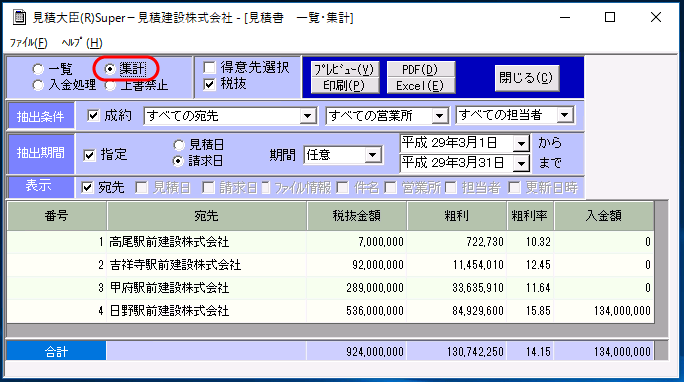
Task: Click the 合計 total label
Action: click(56, 351)
